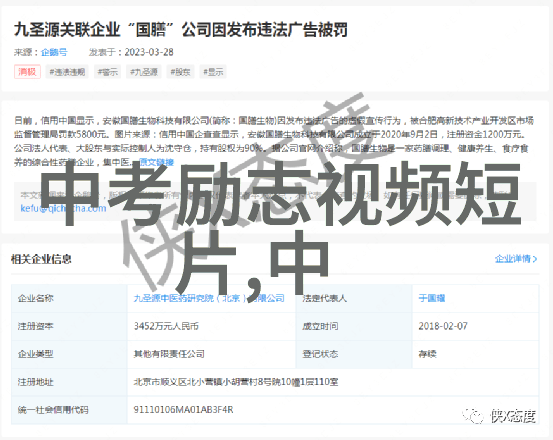Select the article headline about 九圣源关联企业

181,30
